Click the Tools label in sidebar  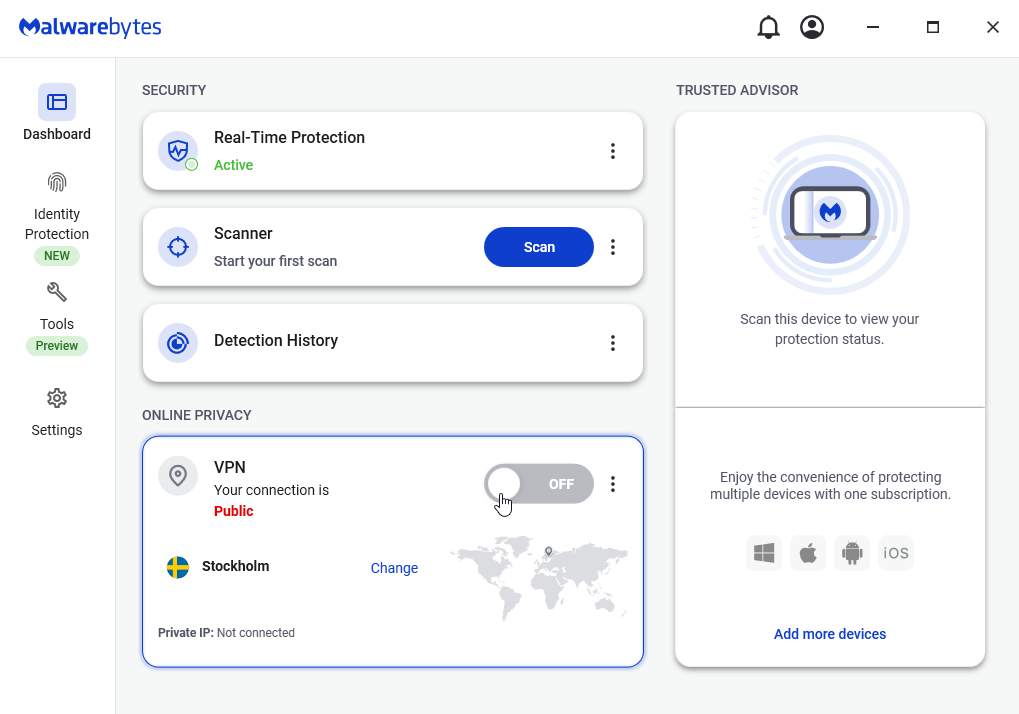click(57, 324)
